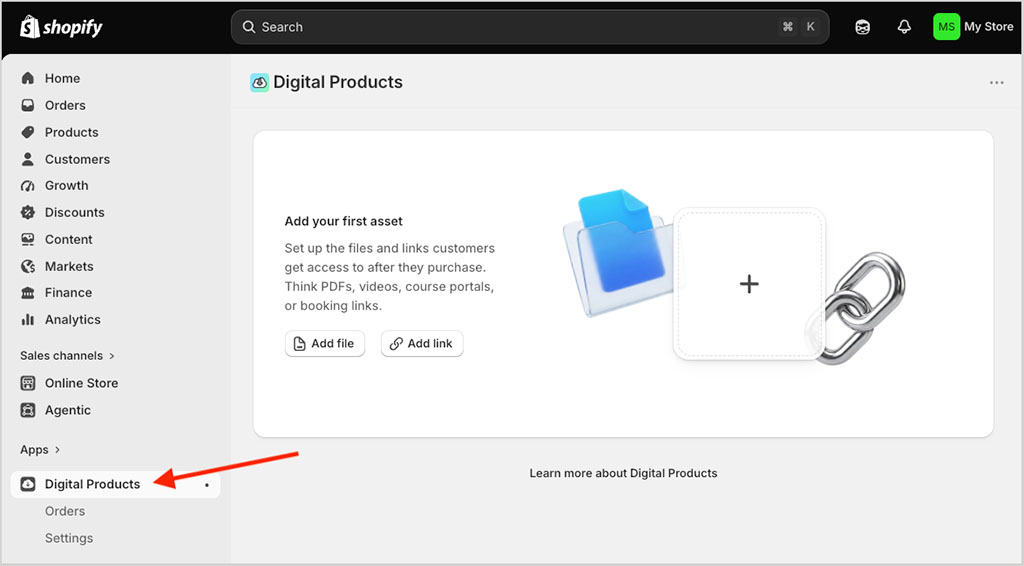The height and width of the screenshot is (566, 1024).
Task: Select Digital Products app in sidebar
Action: tap(115, 484)
